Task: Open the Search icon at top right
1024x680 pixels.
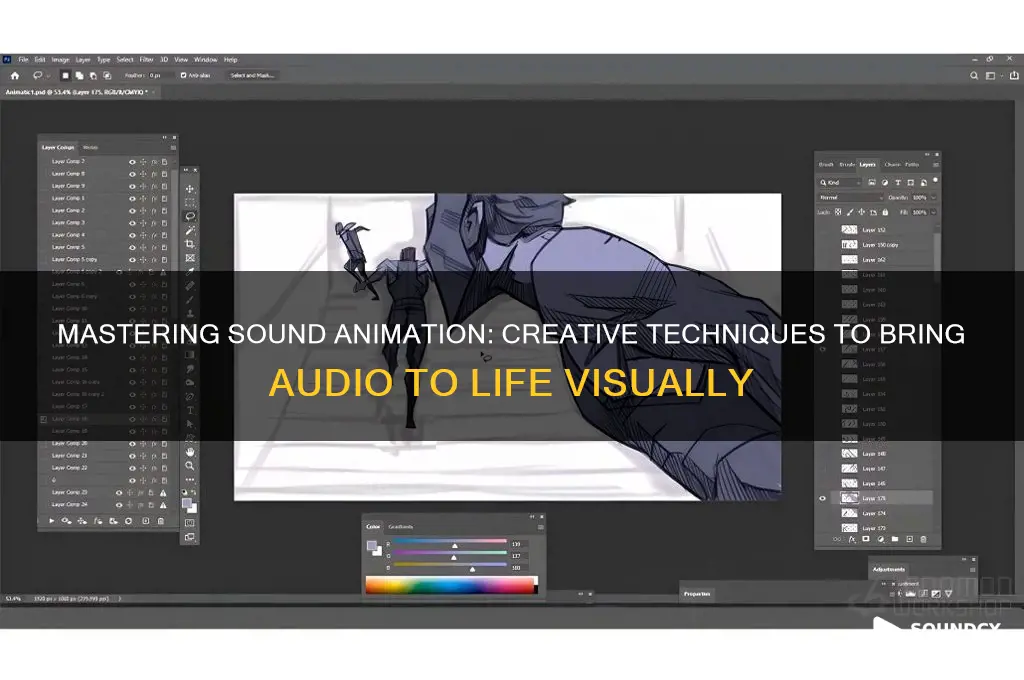Action: tap(974, 76)
